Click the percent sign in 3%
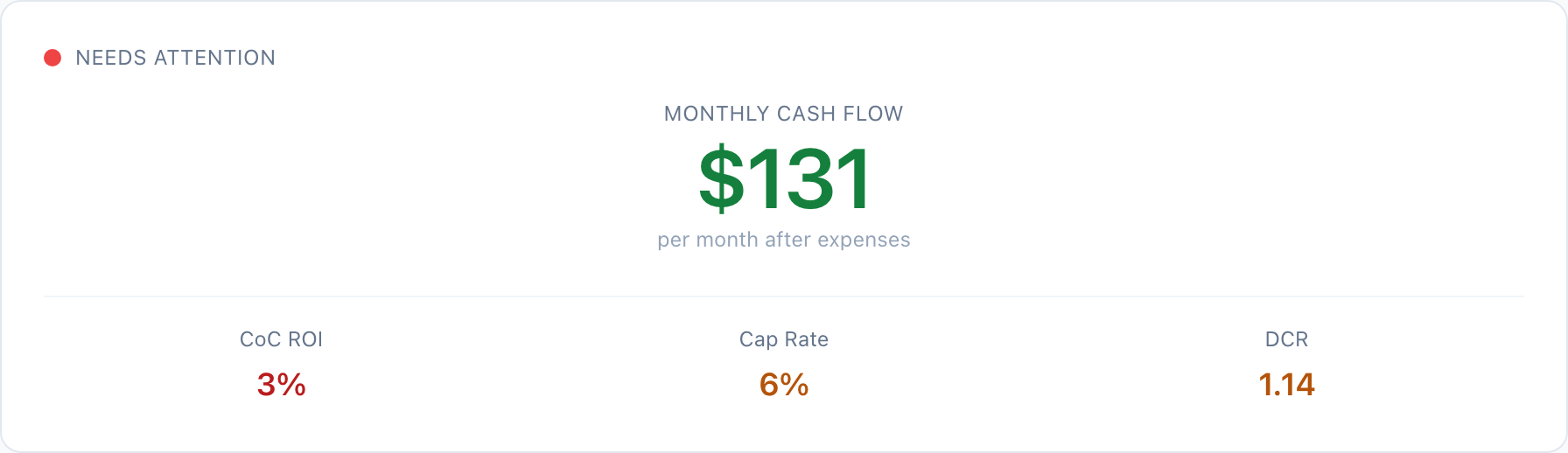The width and height of the screenshot is (1568, 453). 292,385
